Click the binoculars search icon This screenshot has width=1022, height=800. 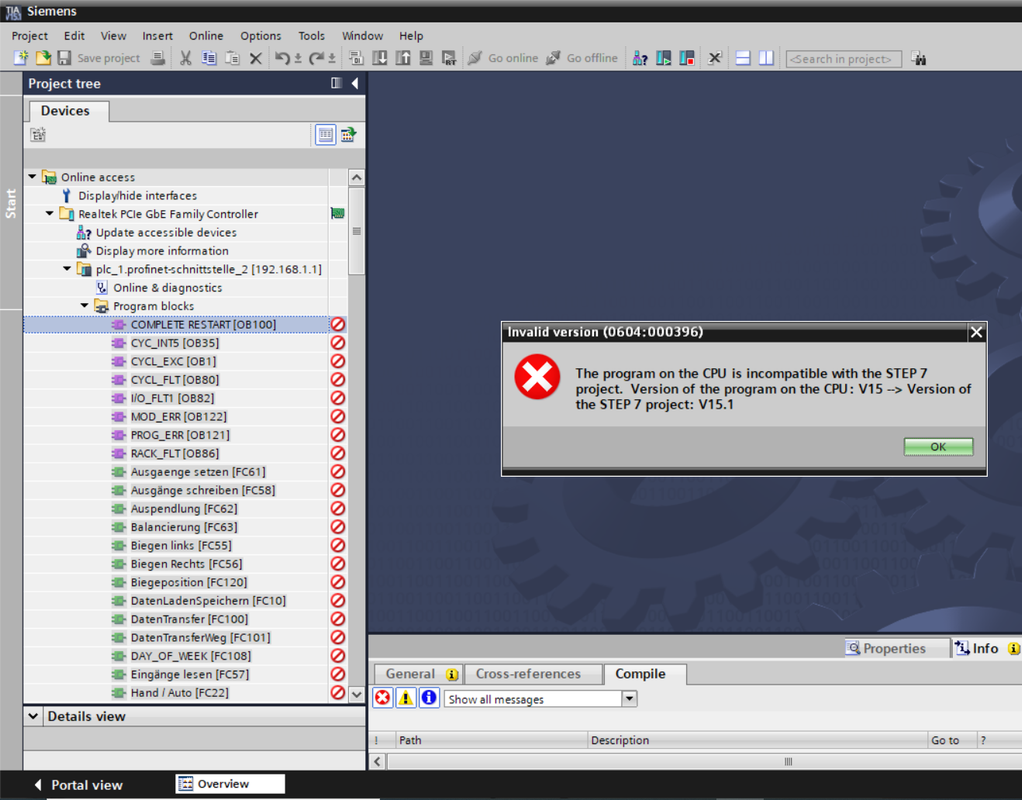[918, 59]
